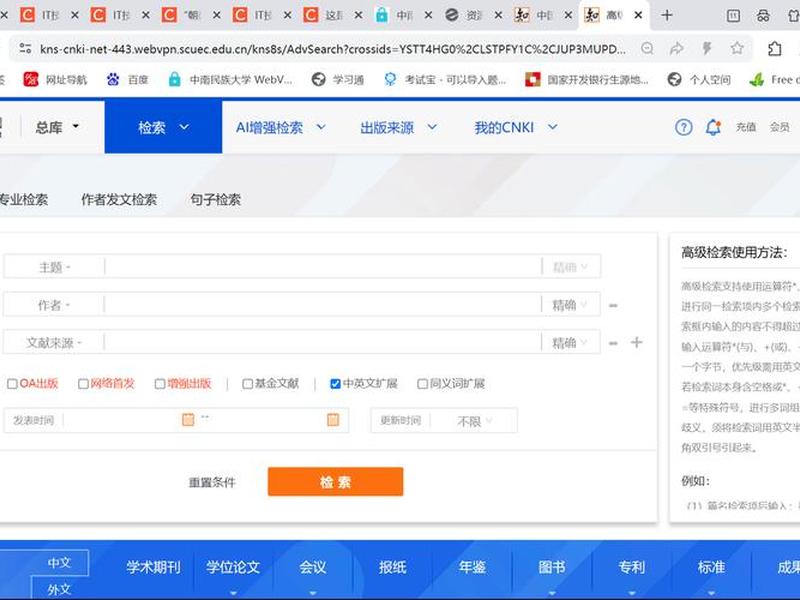
Task: Open the notifications bell icon
Action: click(x=713, y=127)
